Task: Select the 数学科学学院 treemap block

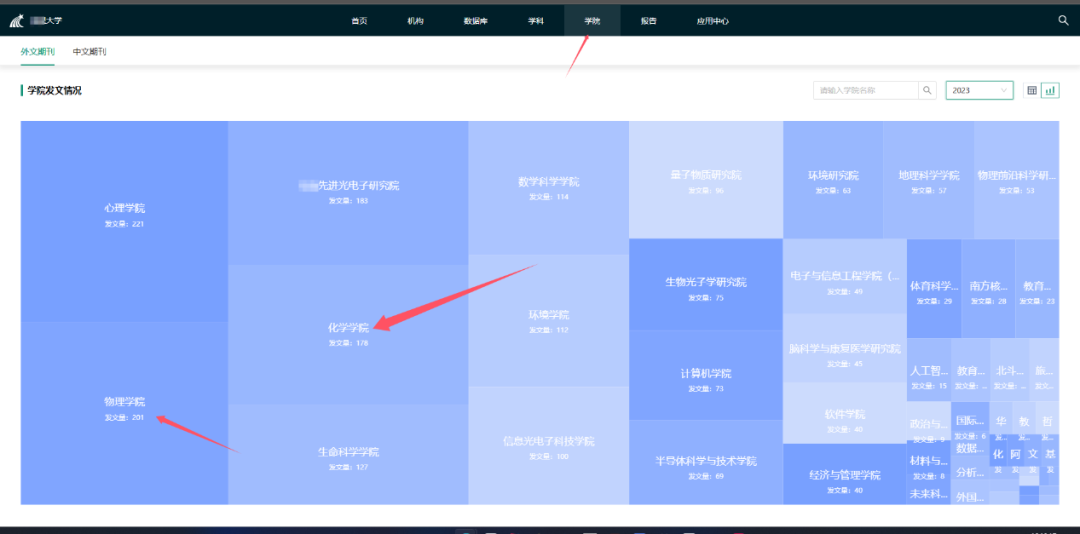Action: [x=548, y=187]
